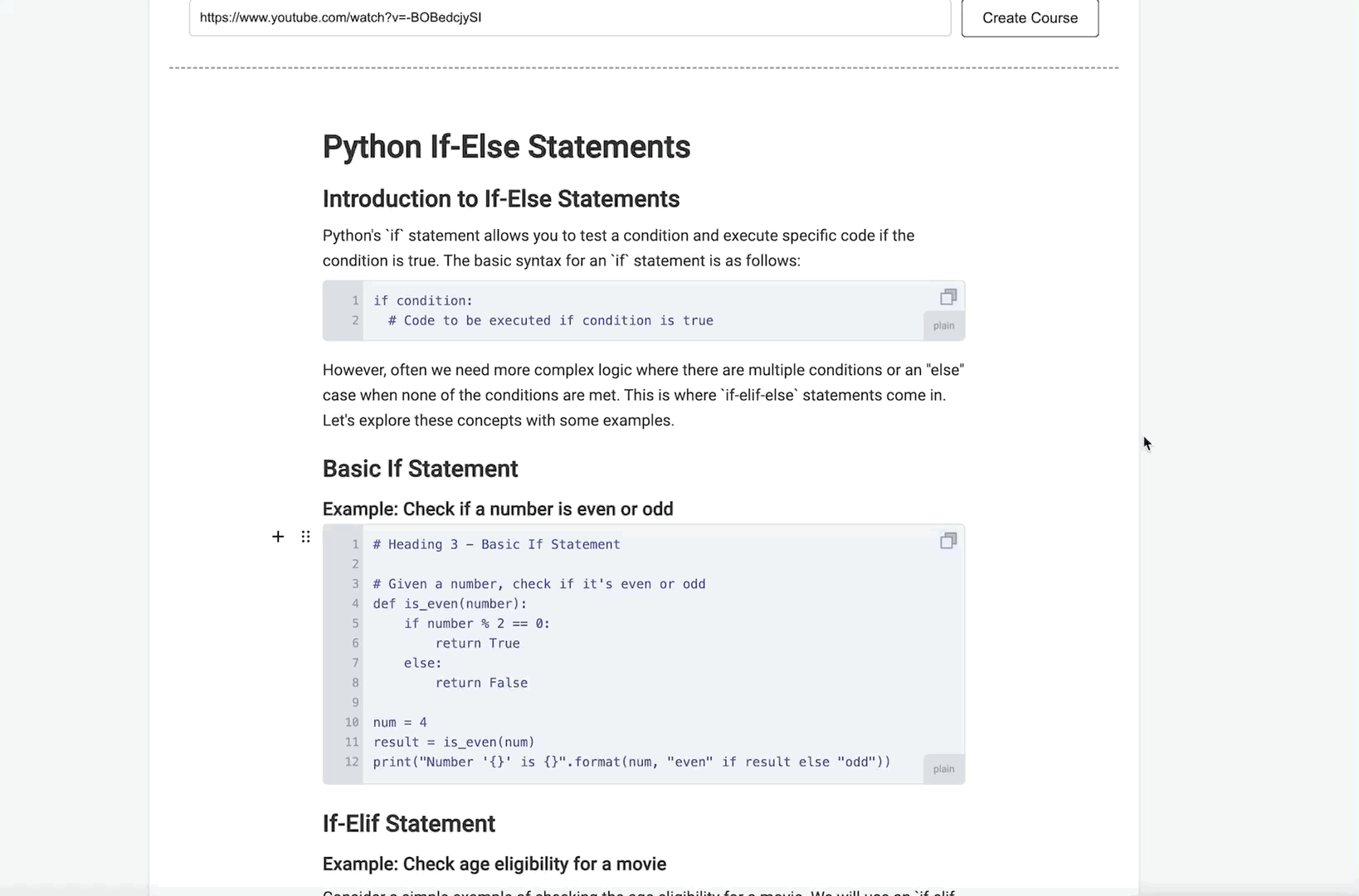The height and width of the screenshot is (896, 1359).
Task: Click inside the YouTube URL input field
Action: pos(569,17)
